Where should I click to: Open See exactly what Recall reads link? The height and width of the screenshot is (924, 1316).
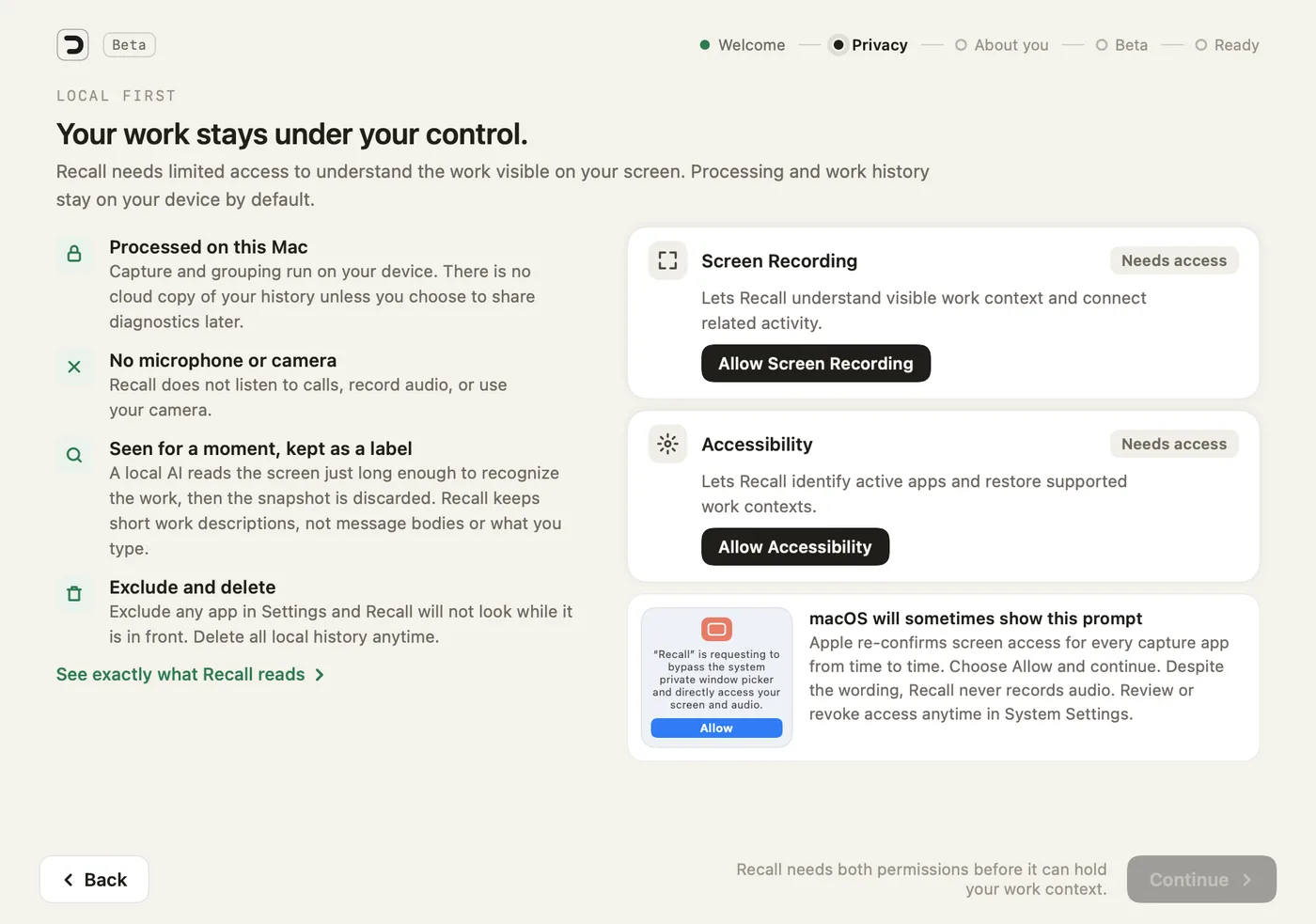click(191, 675)
